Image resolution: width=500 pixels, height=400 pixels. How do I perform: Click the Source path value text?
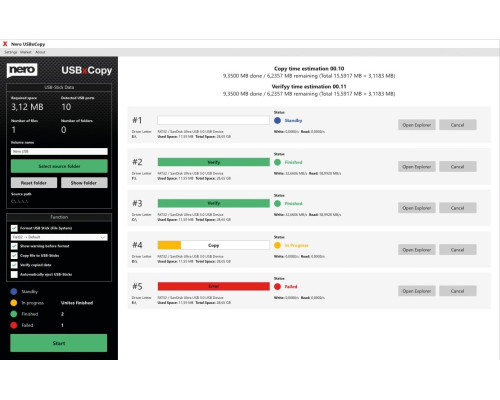tap(20, 201)
